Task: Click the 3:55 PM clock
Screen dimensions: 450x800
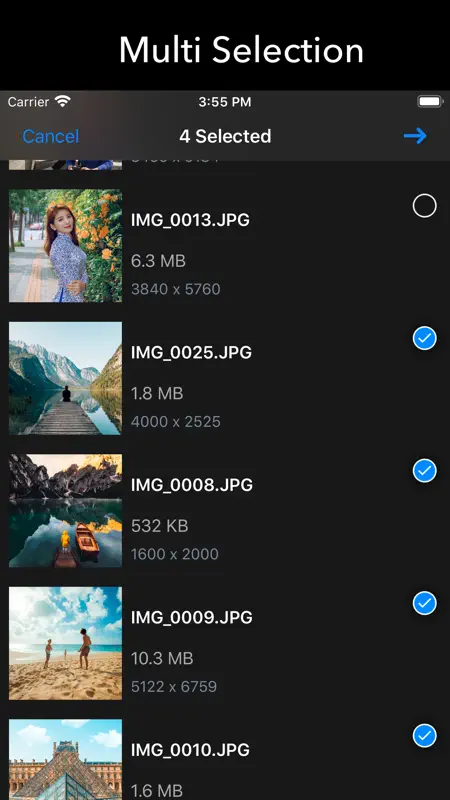Action: (225, 102)
